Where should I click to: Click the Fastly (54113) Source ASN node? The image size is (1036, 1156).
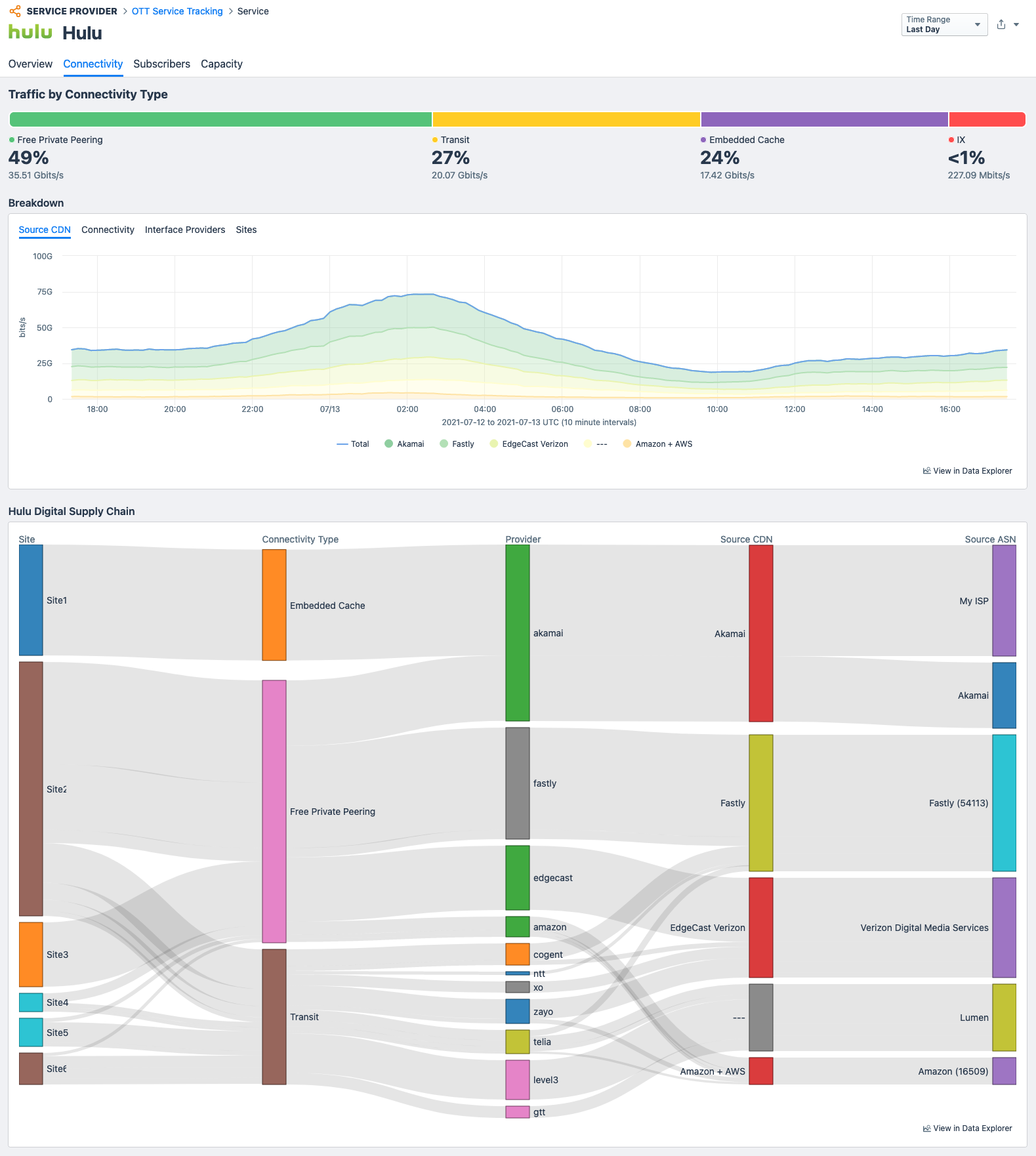tap(1005, 803)
